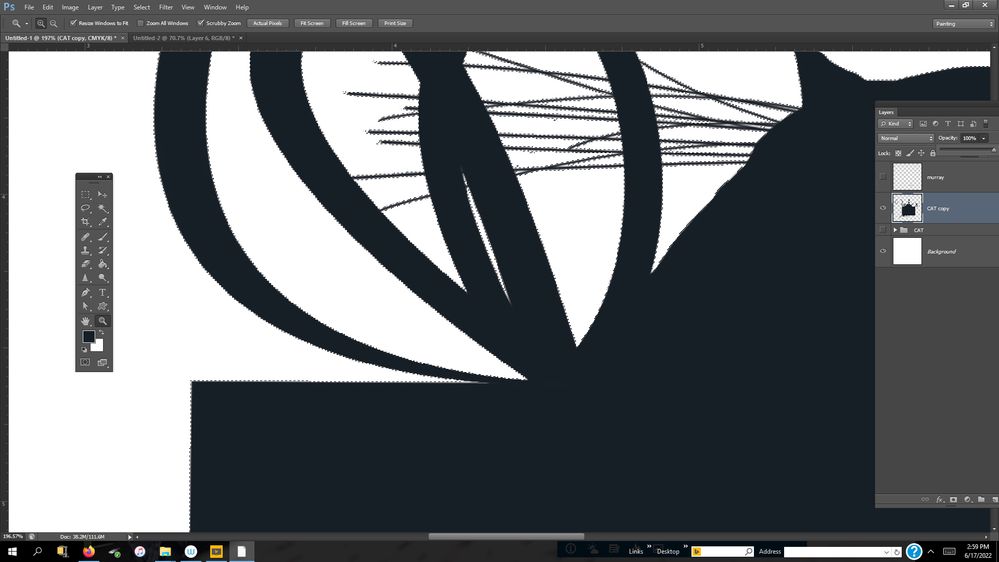
Task: Click Zoom In mode icon in options bar
Action: (41, 24)
